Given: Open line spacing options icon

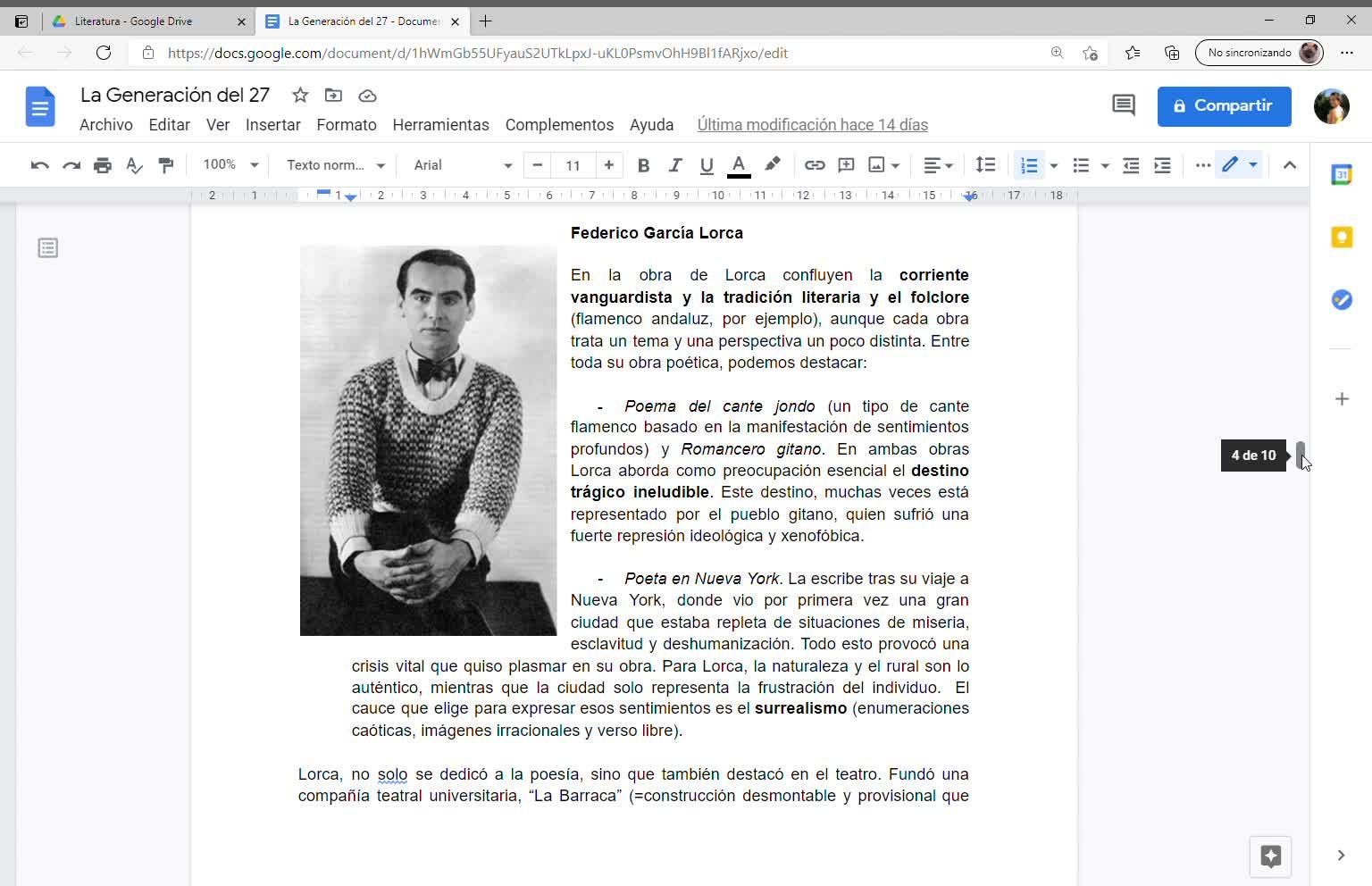Looking at the screenshot, I should pos(985,165).
